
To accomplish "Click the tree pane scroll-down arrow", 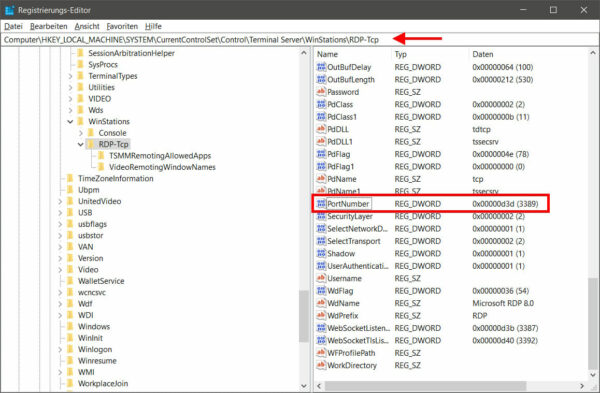I will coord(304,386).
